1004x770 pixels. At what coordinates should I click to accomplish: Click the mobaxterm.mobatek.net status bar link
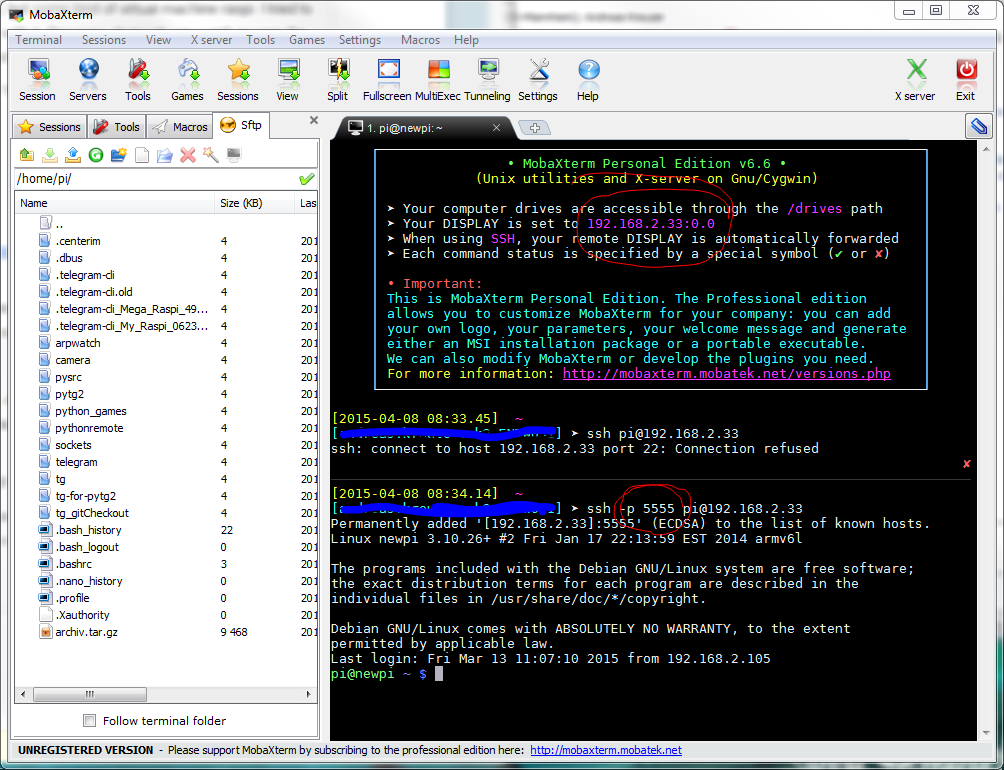coord(606,750)
